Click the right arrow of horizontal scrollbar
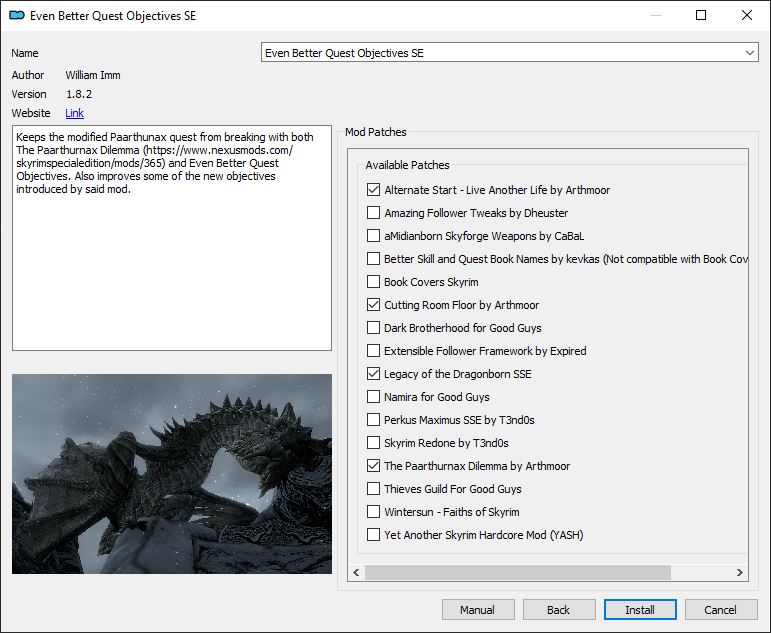This screenshot has width=771, height=633. tap(740, 573)
